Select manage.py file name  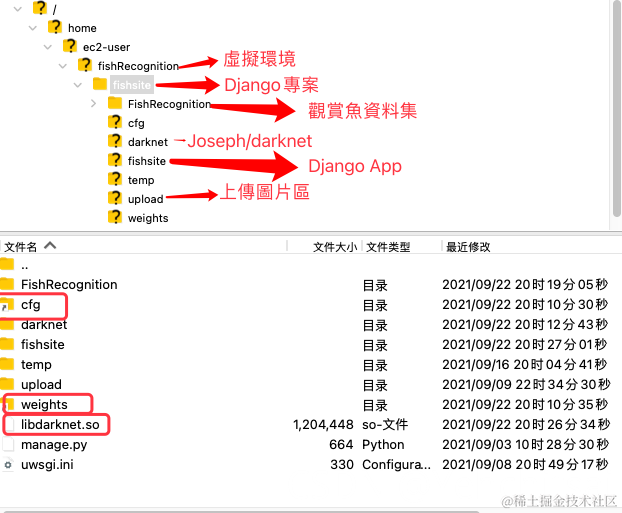pos(54,445)
